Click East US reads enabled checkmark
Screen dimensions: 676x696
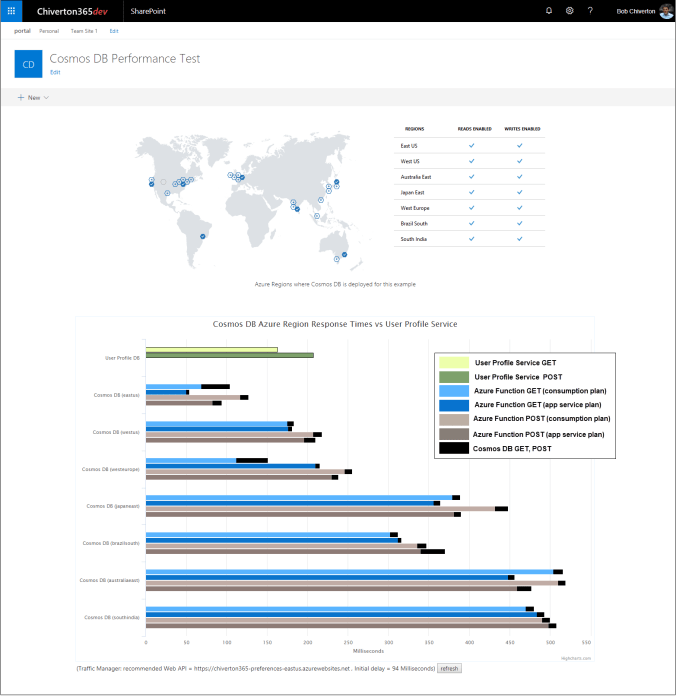tap(471, 145)
